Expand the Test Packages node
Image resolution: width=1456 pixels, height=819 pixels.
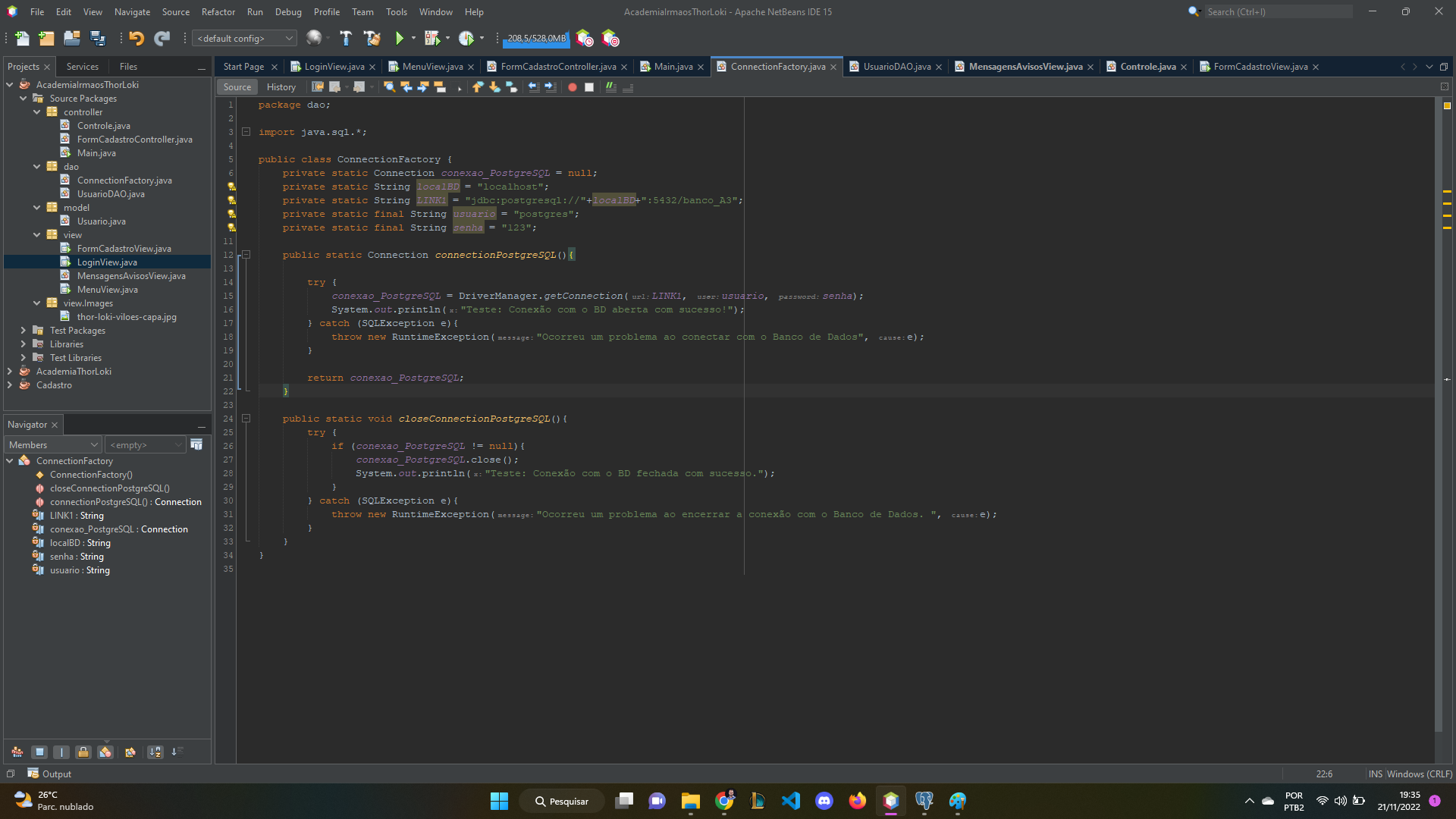tap(22, 330)
